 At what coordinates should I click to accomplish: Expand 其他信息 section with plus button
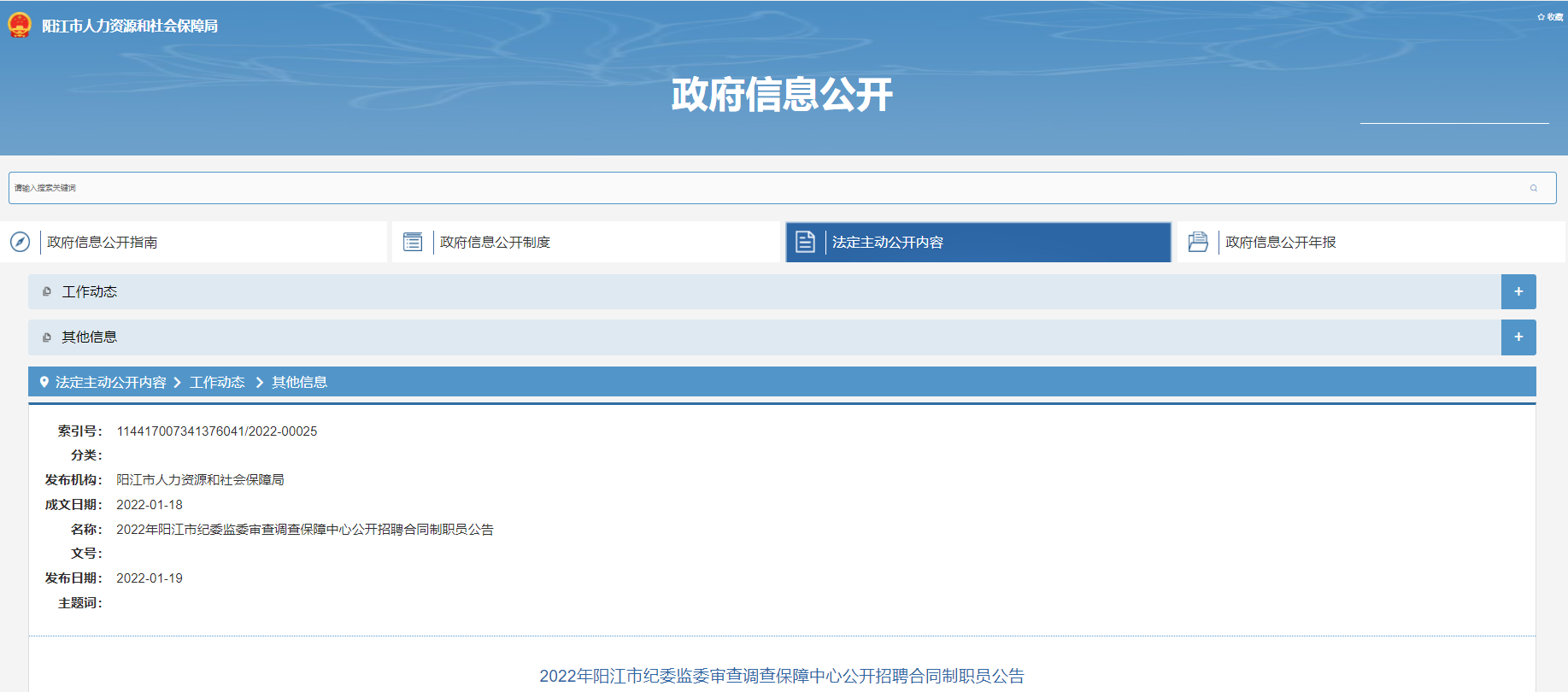(x=1518, y=337)
